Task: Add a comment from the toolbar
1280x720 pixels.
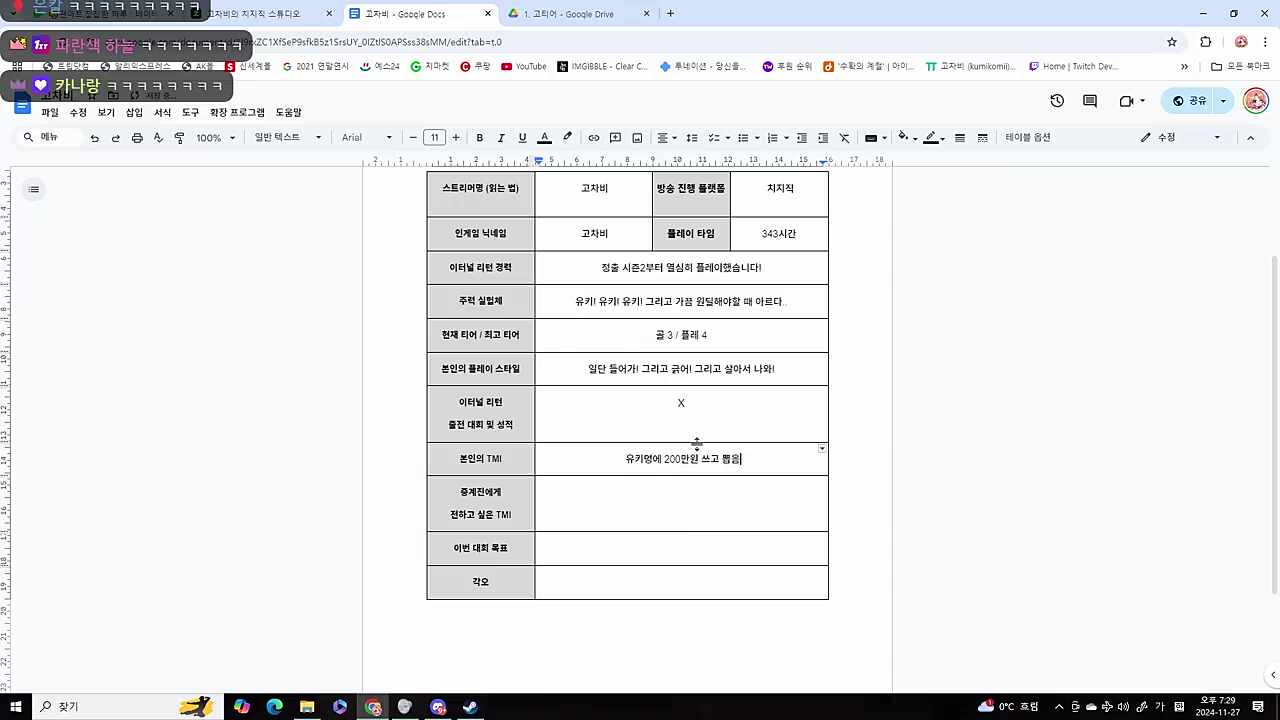Action: (x=615, y=138)
